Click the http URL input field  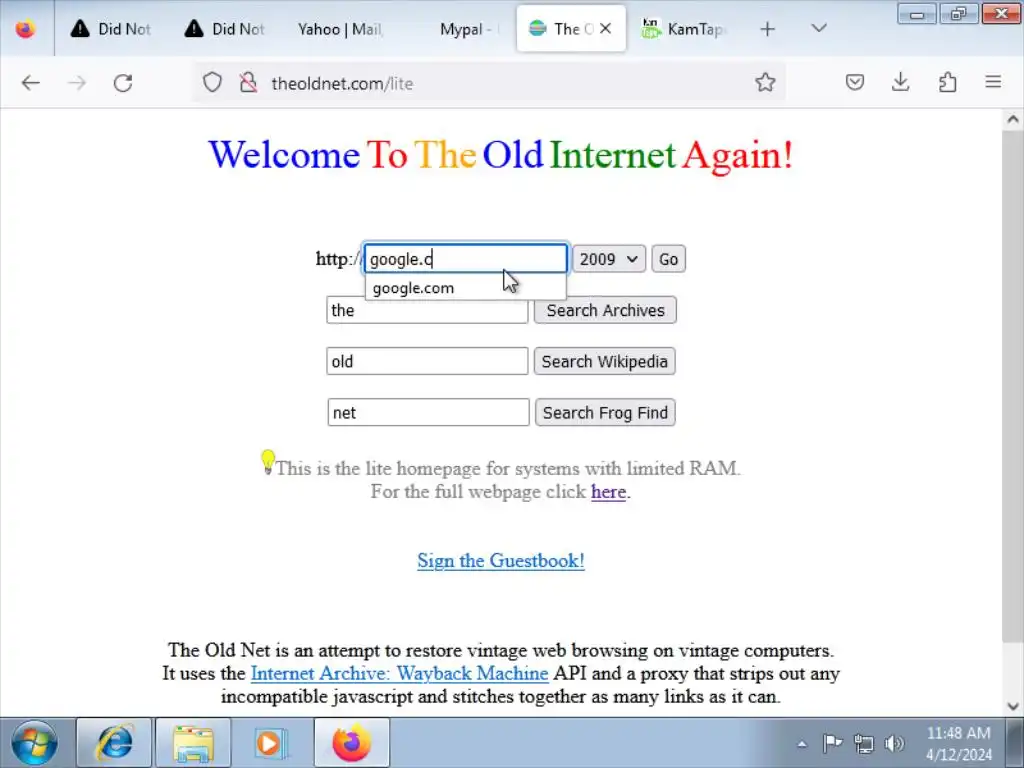(466, 259)
